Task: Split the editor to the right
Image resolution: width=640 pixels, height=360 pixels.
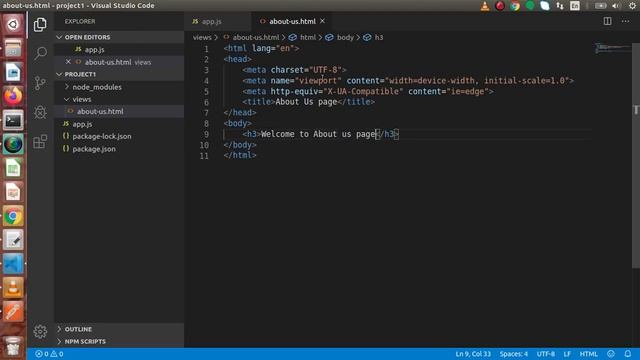Action: pyautogui.click(x=607, y=21)
